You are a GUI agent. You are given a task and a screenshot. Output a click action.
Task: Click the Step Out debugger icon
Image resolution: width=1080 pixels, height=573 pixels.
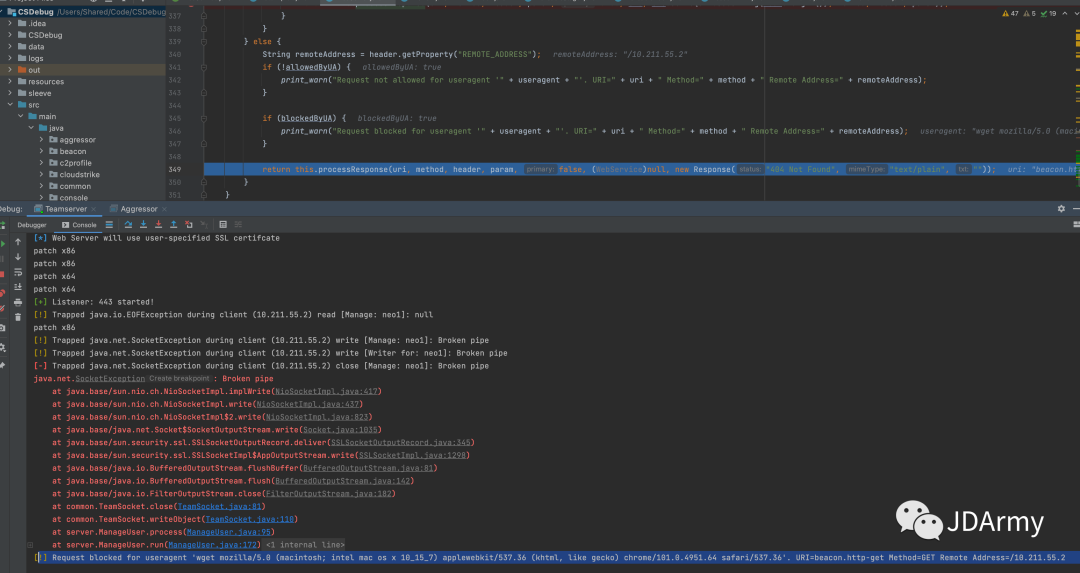coord(174,225)
